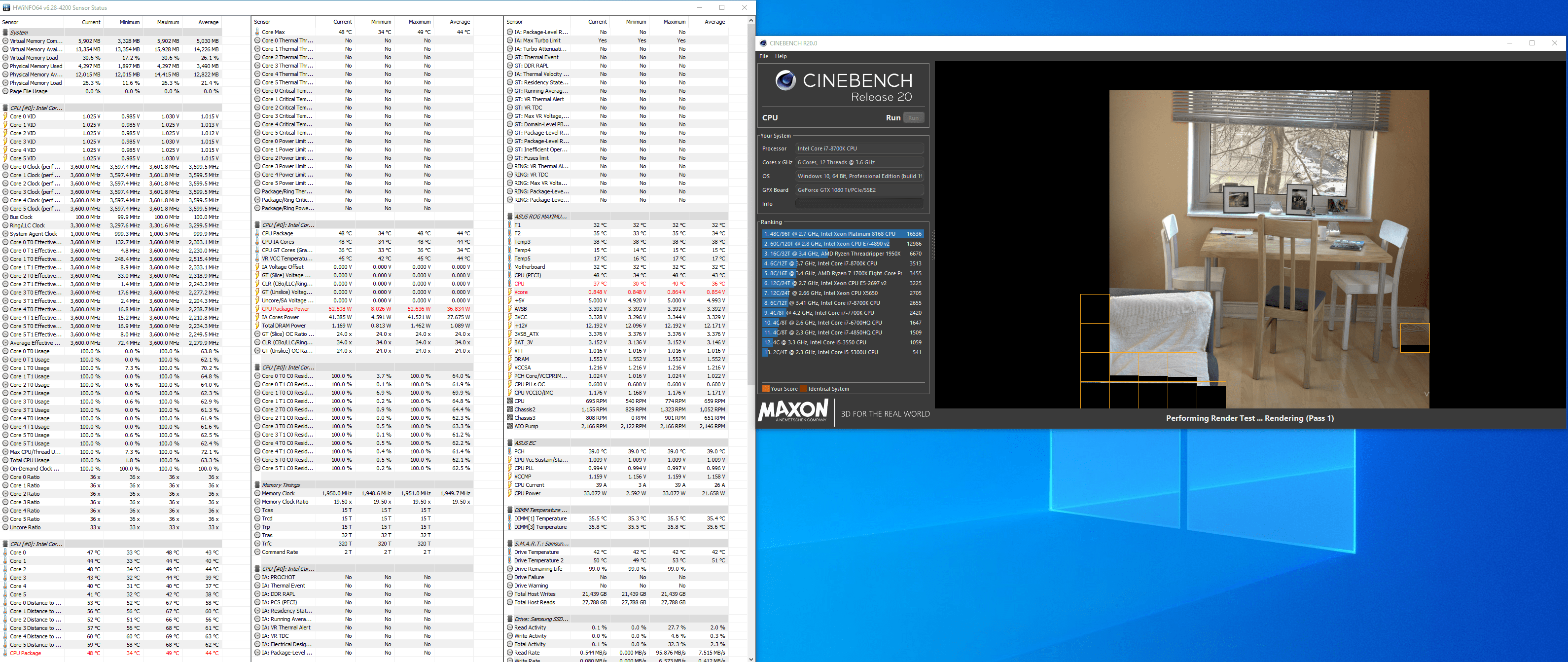Select ranking entry Intel Core i5-5300U
Image resolution: width=1568 pixels, height=662 pixels.
(x=843, y=353)
